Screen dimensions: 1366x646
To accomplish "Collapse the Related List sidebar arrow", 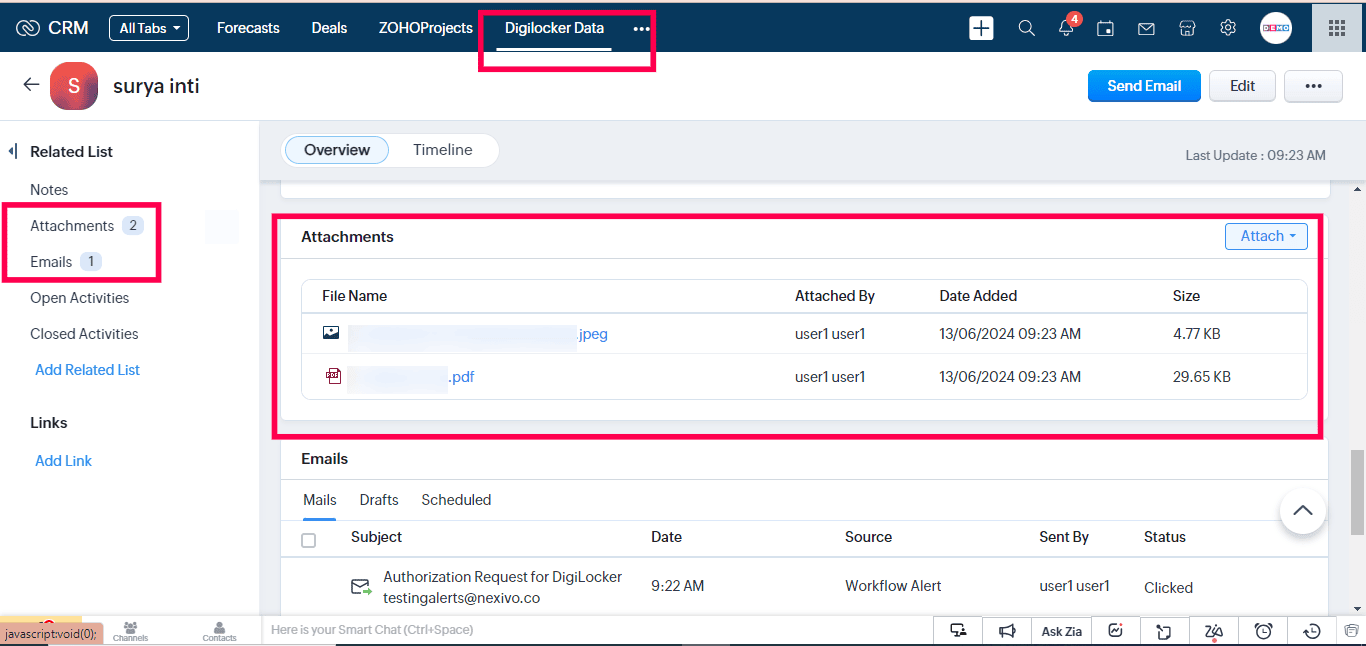I will pyautogui.click(x=13, y=152).
